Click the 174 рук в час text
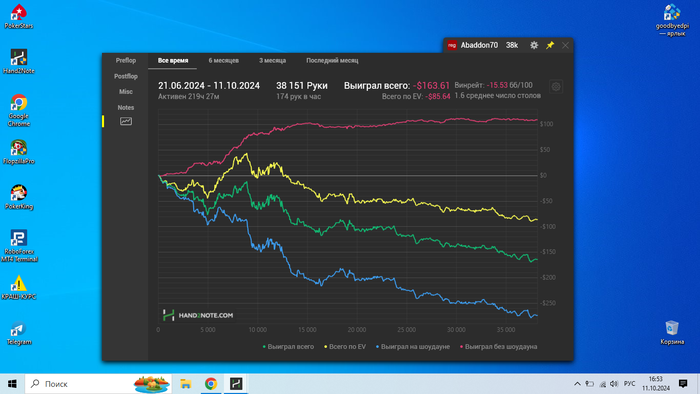The image size is (700, 394). coord(298,96)
